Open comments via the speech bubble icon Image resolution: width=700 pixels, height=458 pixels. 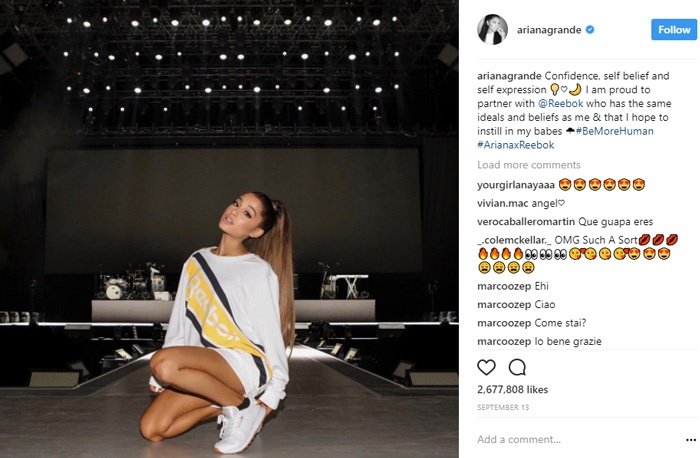coord(517,367)
